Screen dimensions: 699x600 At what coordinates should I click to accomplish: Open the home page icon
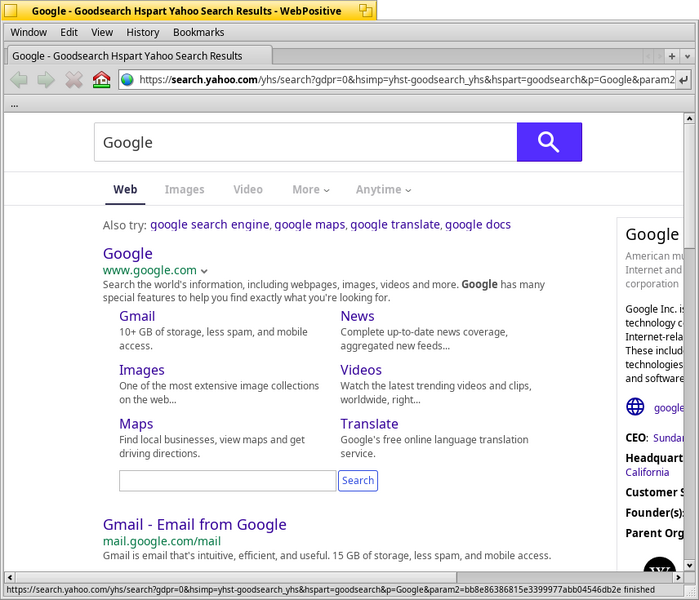[x=102, y=80]
